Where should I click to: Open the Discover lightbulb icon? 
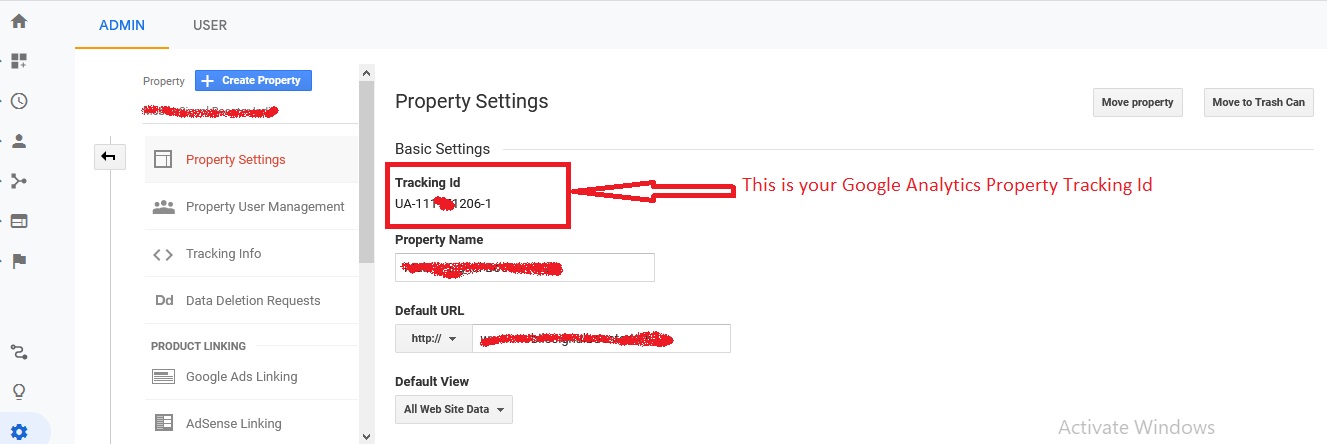tap(19, 391)
